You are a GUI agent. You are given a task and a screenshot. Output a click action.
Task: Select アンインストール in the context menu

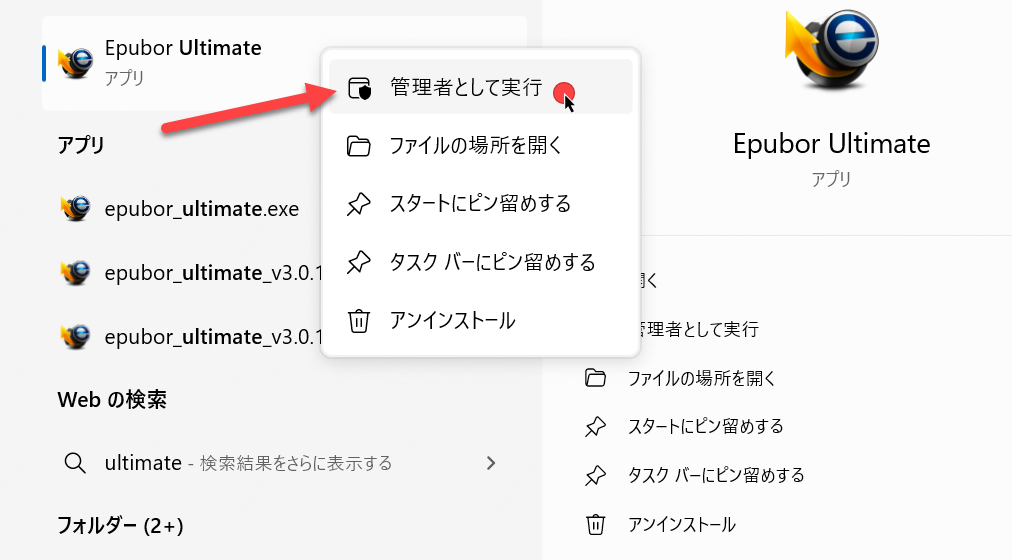480,321
